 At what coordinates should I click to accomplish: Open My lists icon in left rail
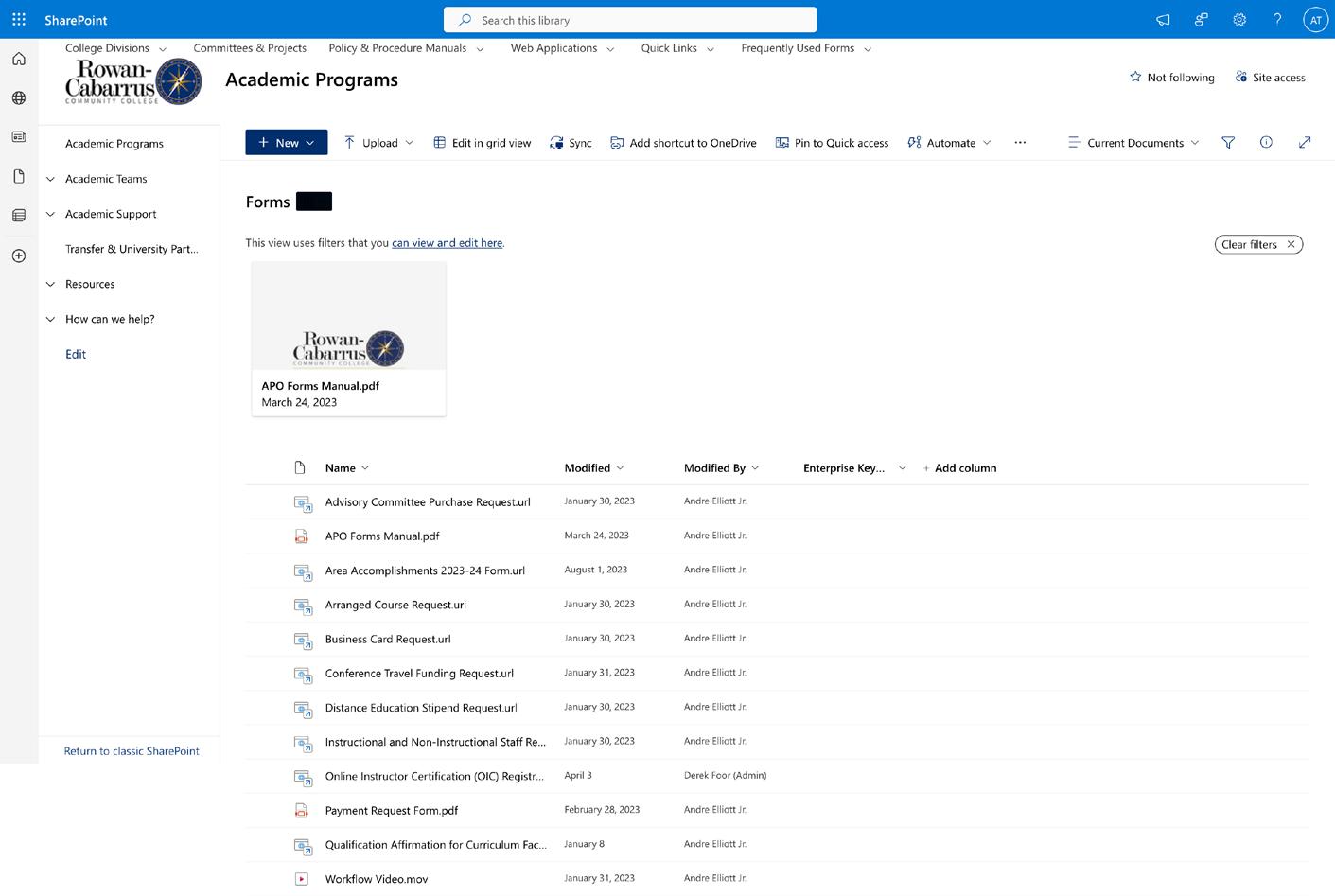tap(19, 216)
